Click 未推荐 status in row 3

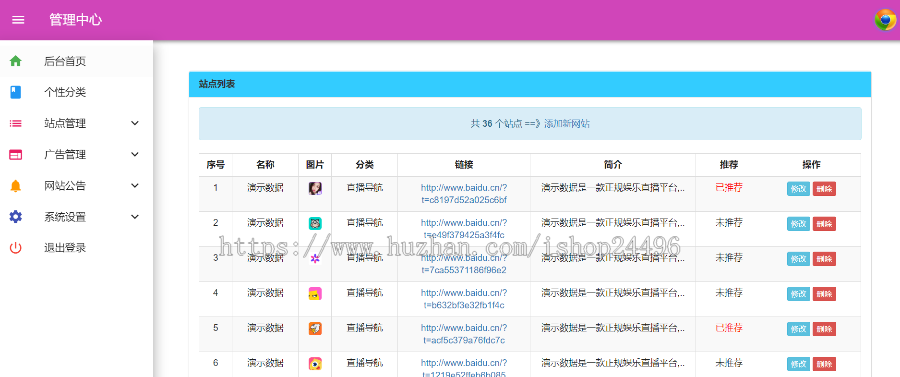click(x=728, y=257)
